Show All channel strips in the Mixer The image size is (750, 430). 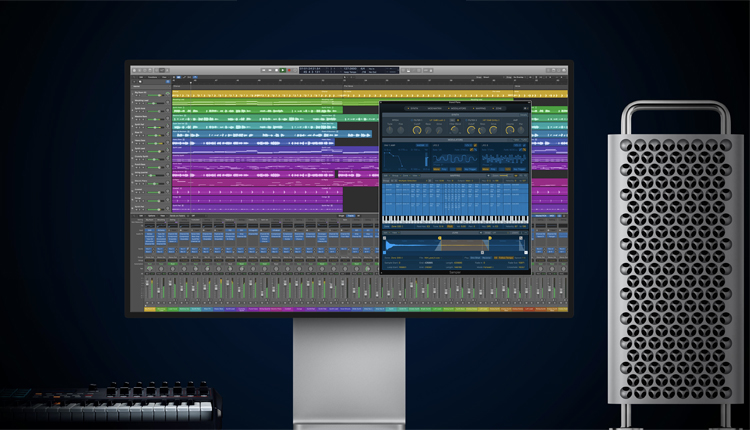pyautogui.click(x=358, y=216)
